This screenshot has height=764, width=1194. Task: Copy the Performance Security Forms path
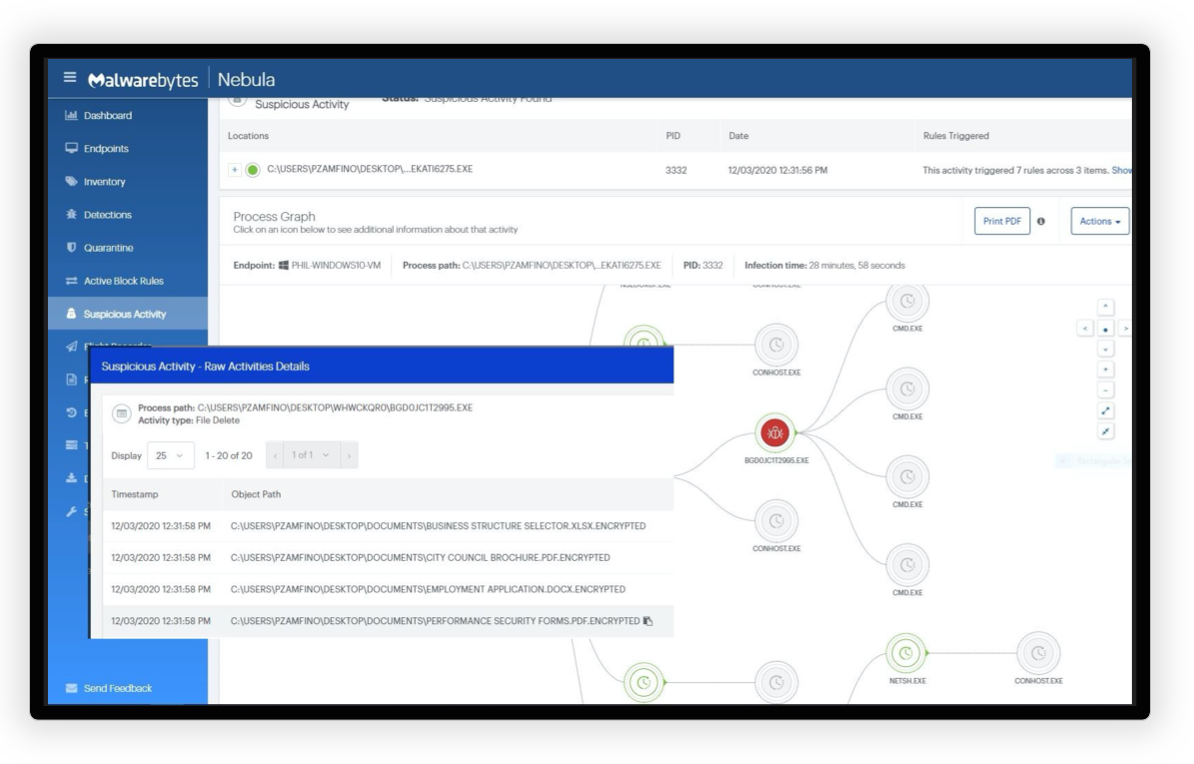pyautogui.click(x=648, y=621)
